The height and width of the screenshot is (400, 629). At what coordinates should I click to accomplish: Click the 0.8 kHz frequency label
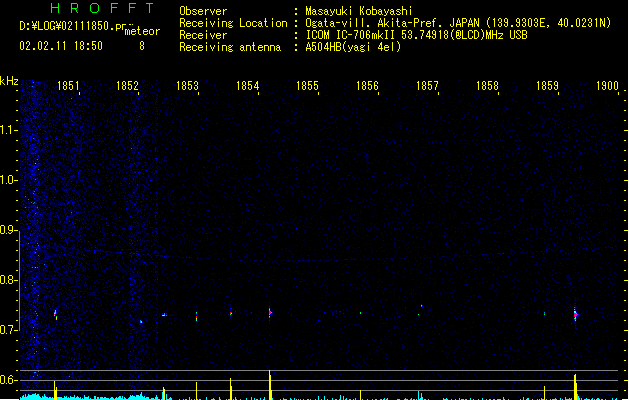coord(8,280)
